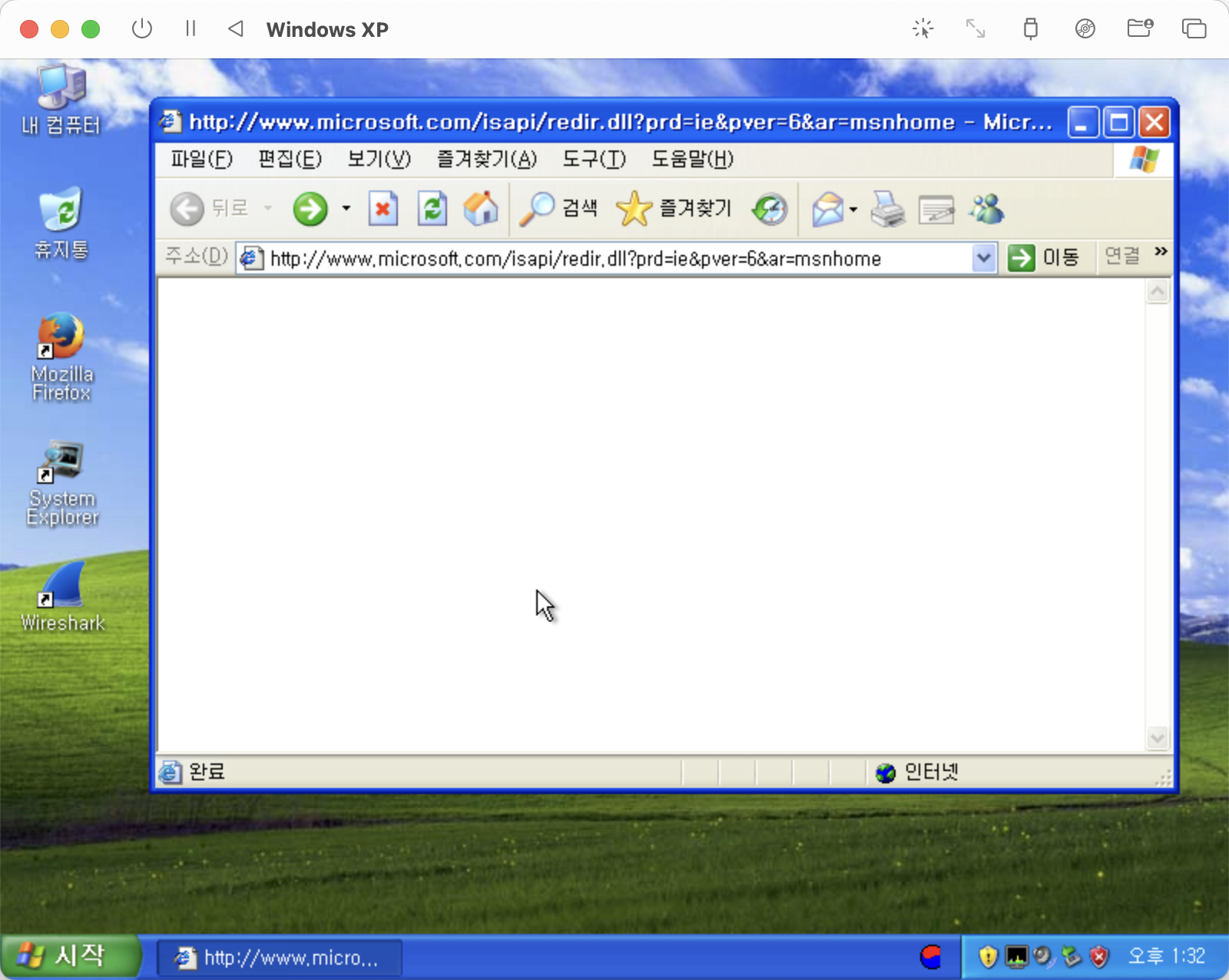1229x980 pixels.
Task: Click the Edit page icon in toolbar
Action: (936, 209)
